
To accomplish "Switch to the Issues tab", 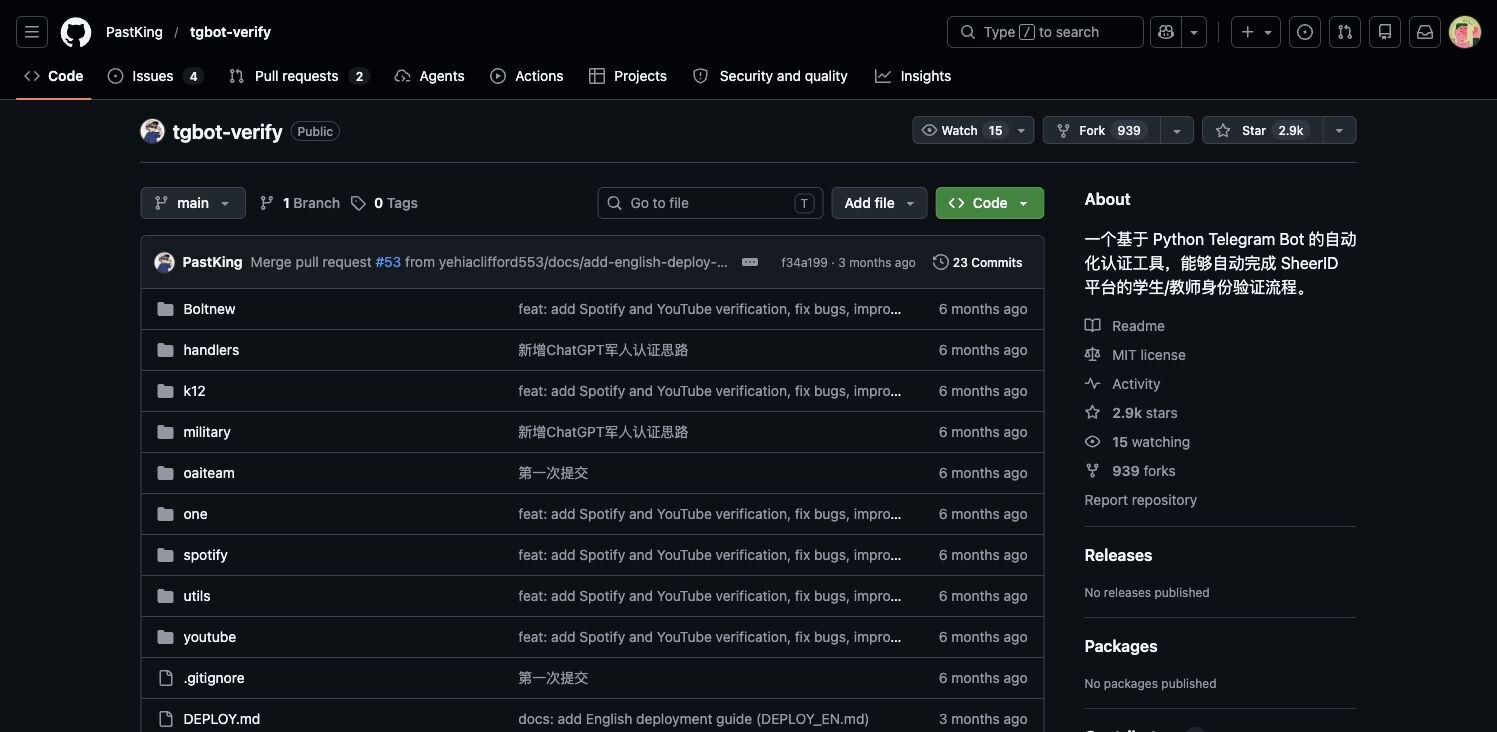I will 154,76.
